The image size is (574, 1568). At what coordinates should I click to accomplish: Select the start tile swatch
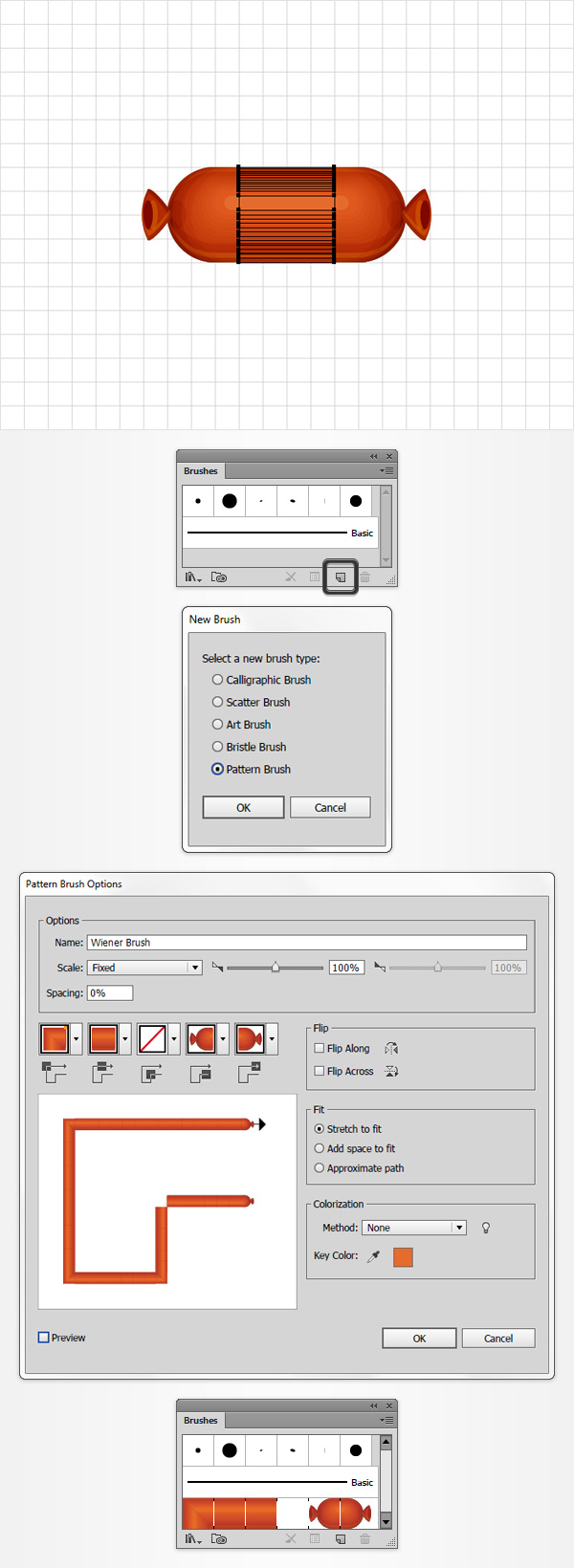point(201,1038)
